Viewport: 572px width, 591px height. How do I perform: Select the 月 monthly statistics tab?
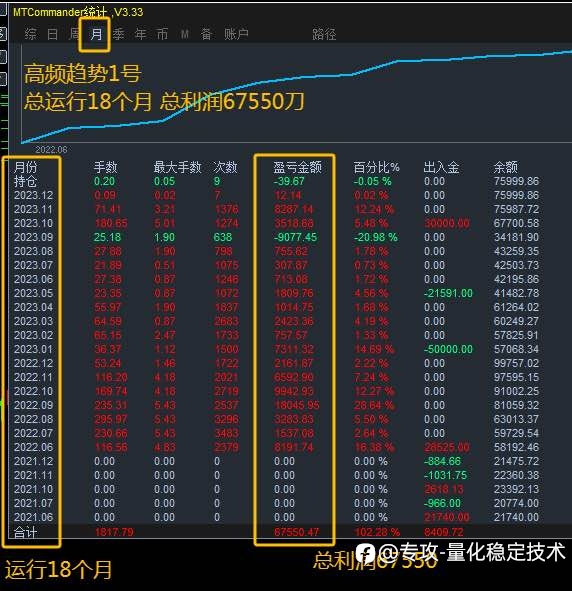(x=96, y=34)
